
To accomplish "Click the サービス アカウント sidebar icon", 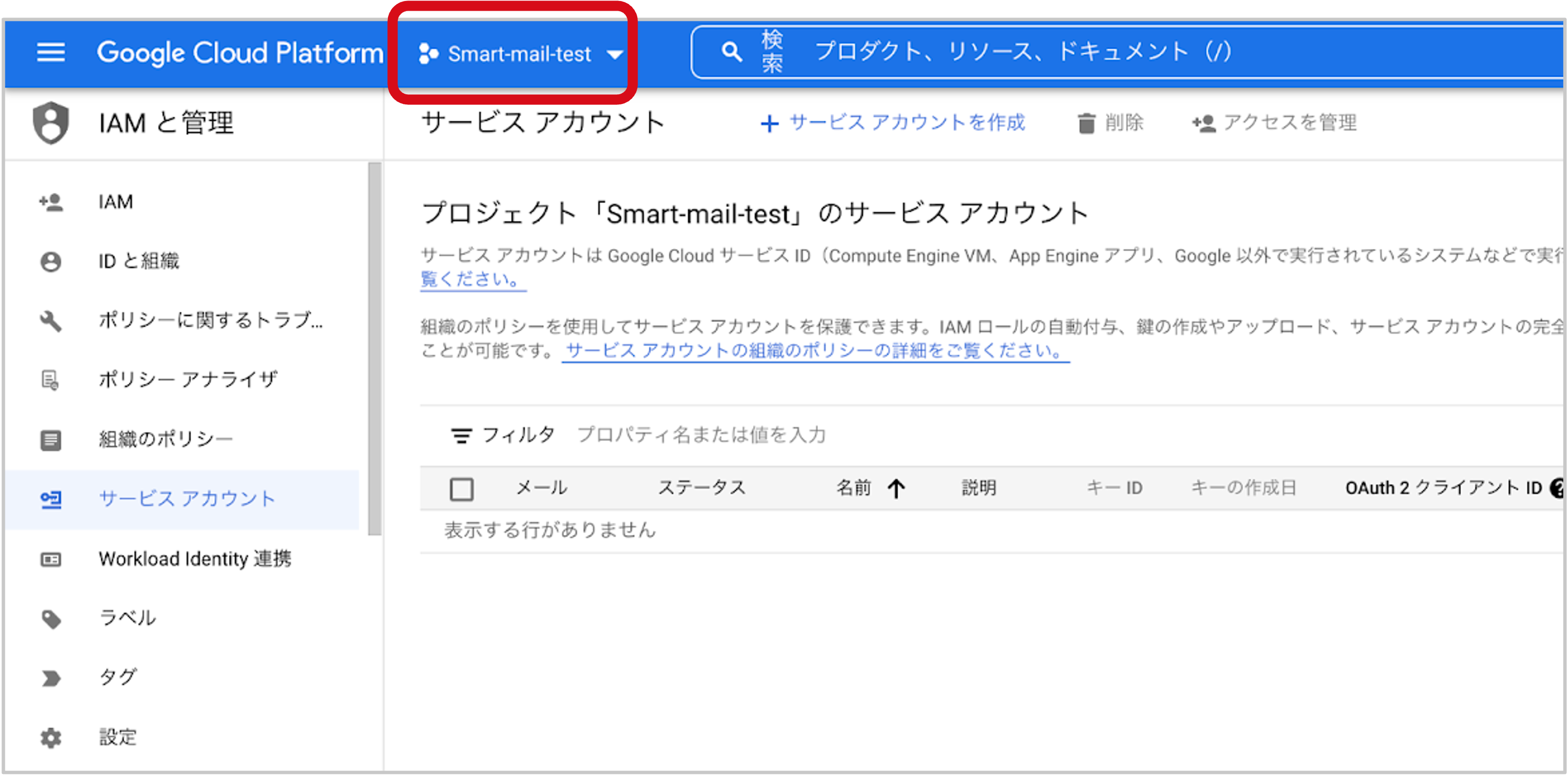I will (51, 499).
